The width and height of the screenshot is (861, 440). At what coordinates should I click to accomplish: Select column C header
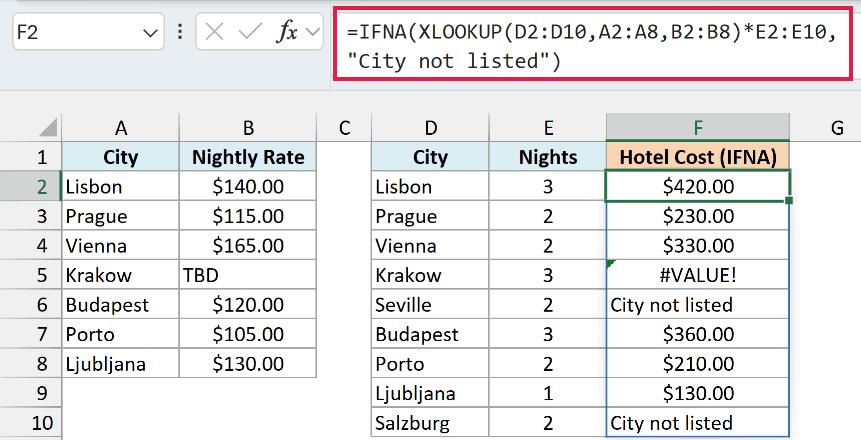pos(344,127)
